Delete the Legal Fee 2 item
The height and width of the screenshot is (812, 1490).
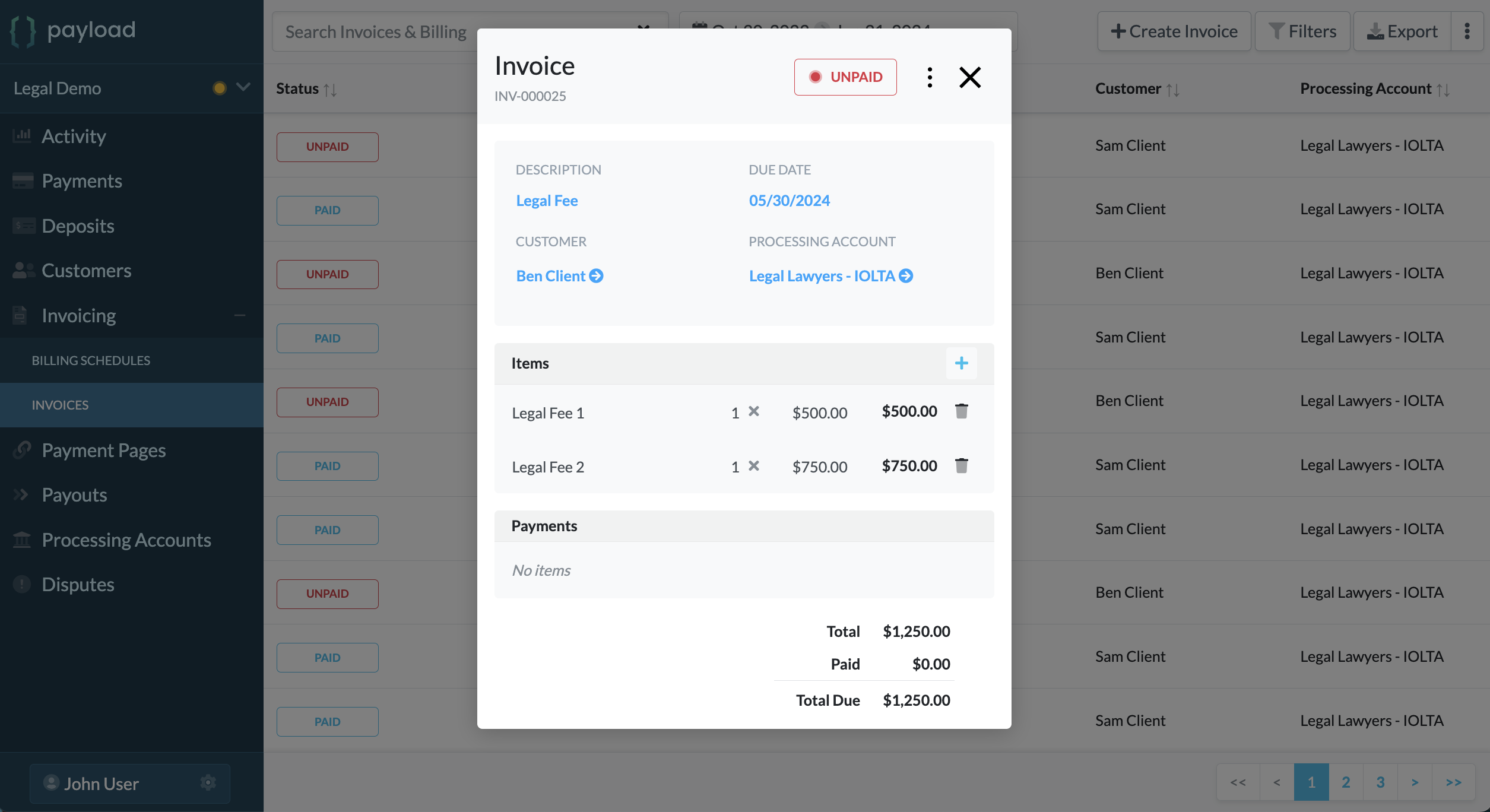click(962, 466)
